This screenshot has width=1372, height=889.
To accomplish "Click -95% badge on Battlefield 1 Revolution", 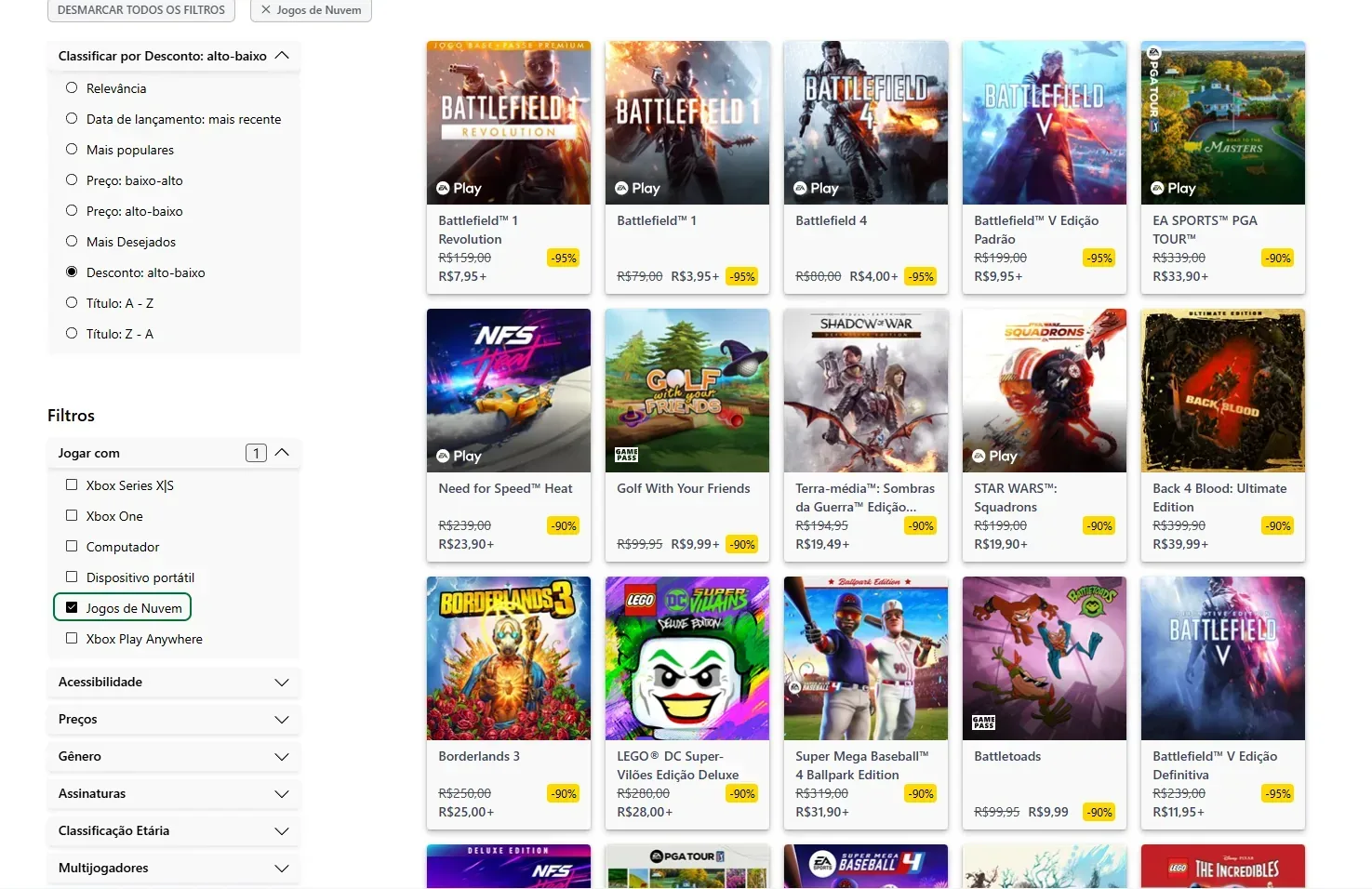I will point(564,258).
